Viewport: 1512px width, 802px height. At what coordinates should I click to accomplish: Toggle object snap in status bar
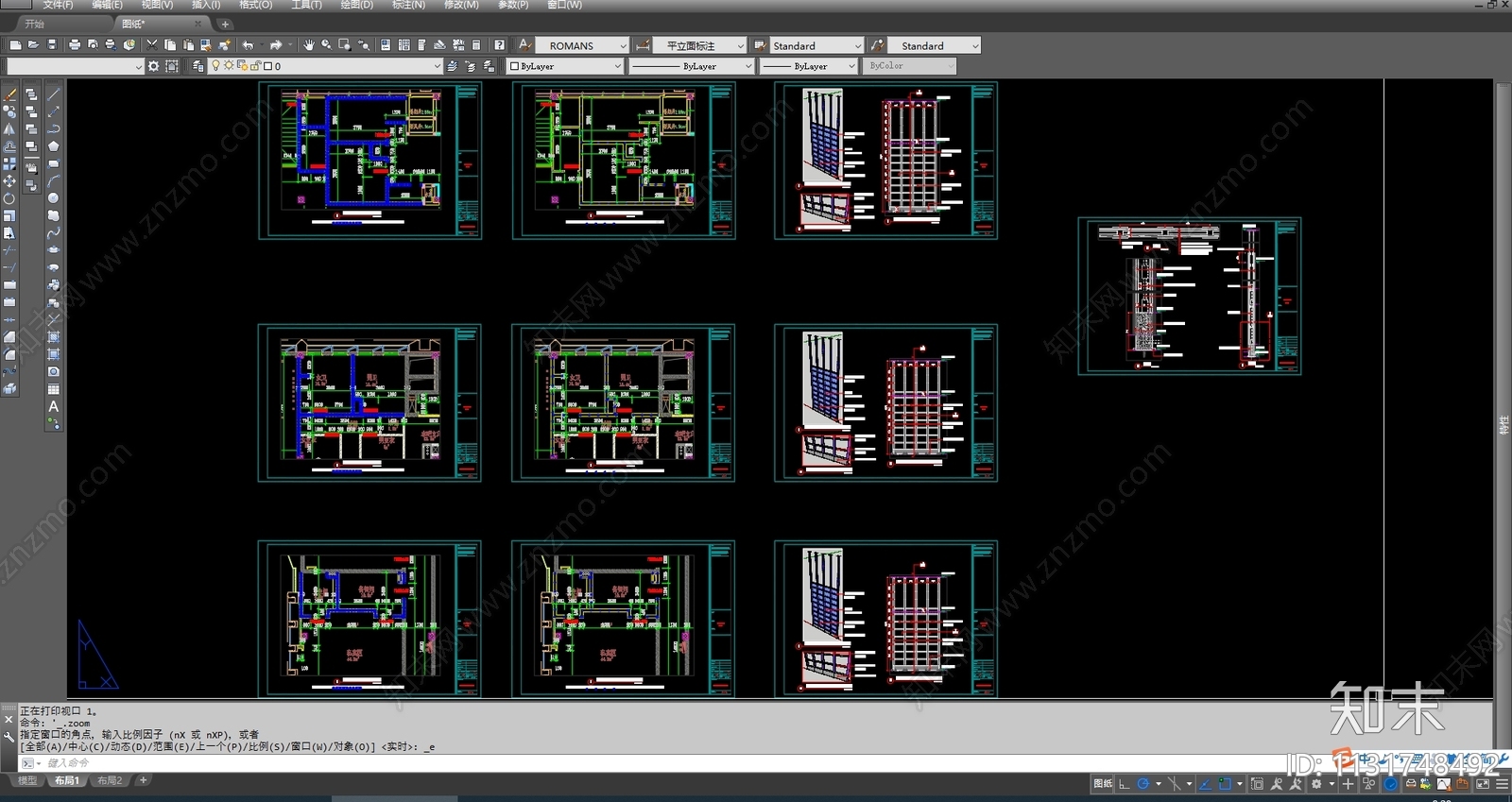click(x=1225, y=784)
